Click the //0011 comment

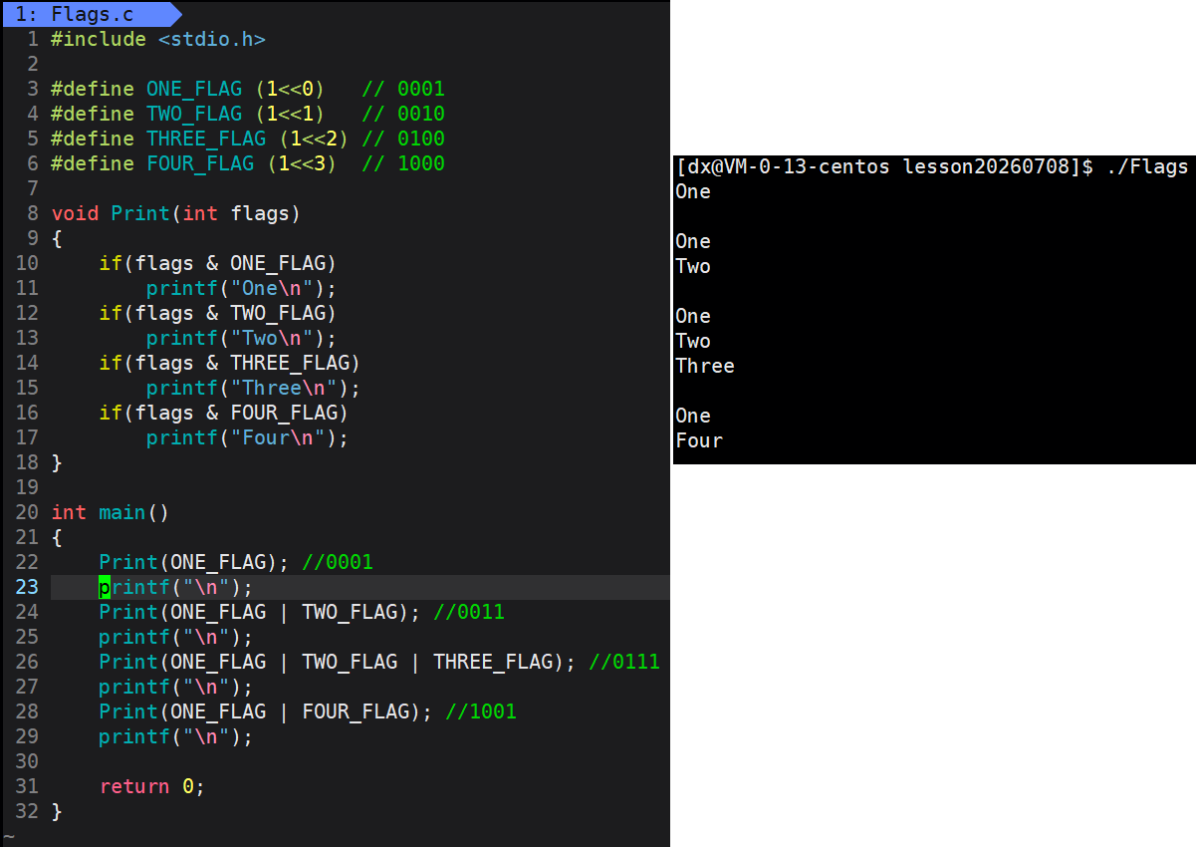coord(469,612)
